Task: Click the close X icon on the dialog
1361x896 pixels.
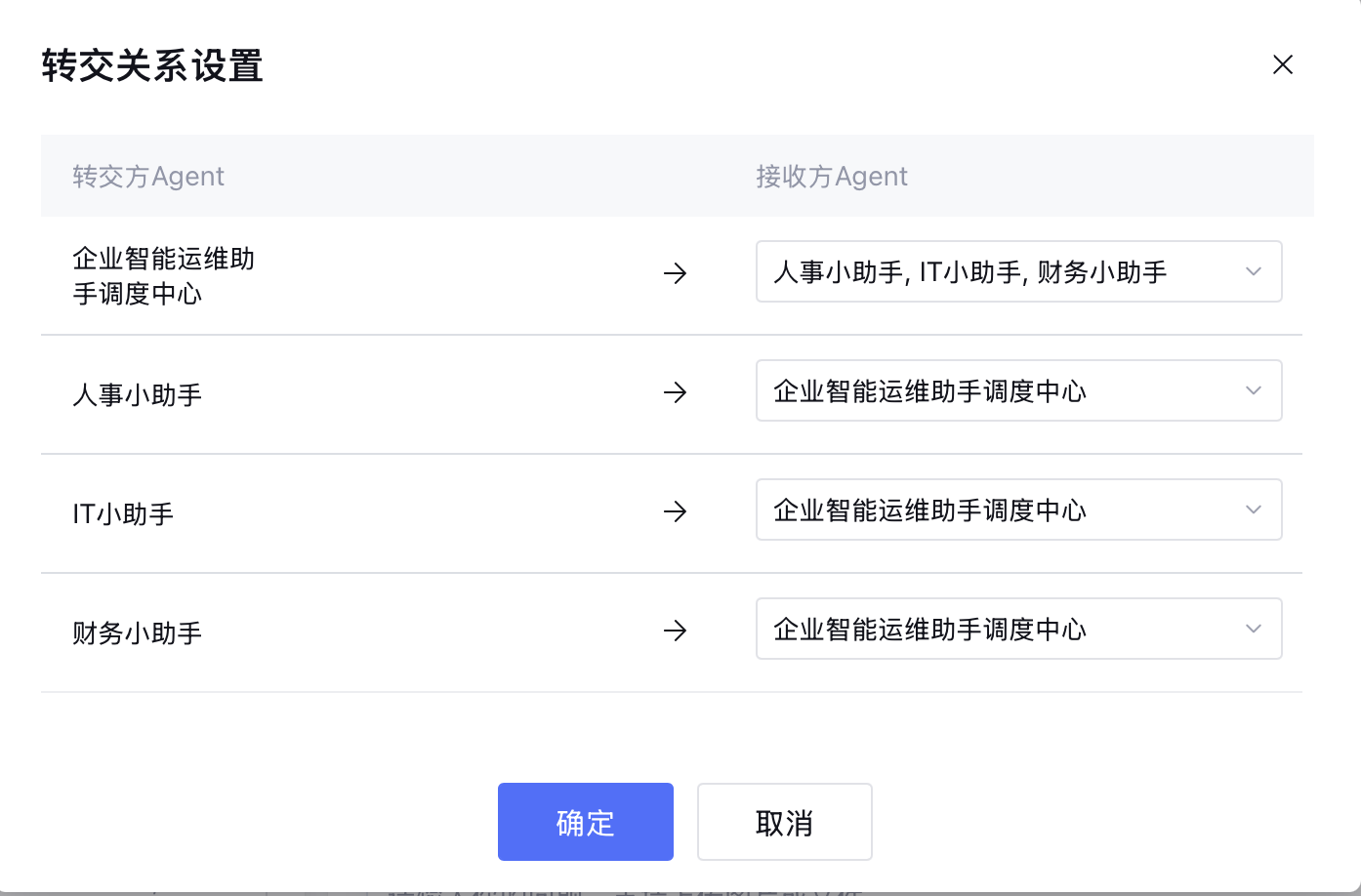Action: point(1282,64)
